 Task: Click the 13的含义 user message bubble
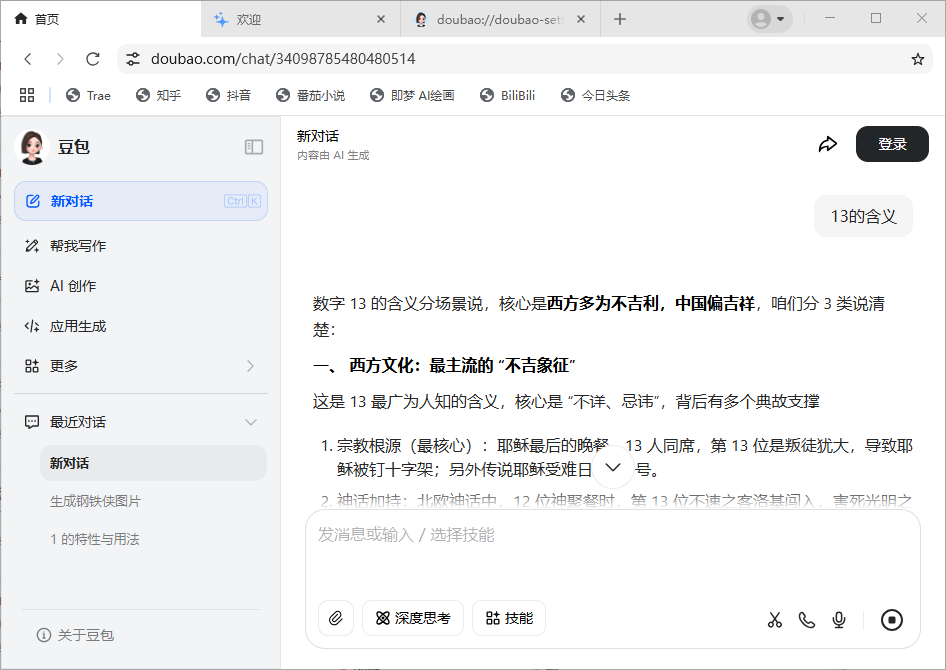[x=863, y=216]
